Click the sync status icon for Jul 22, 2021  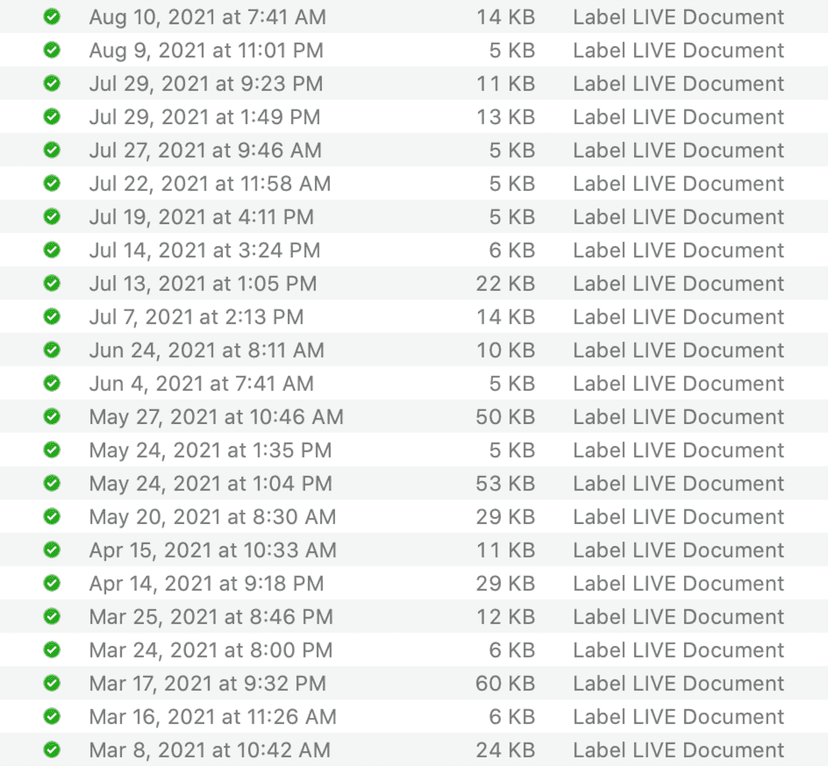coord(52,183)
